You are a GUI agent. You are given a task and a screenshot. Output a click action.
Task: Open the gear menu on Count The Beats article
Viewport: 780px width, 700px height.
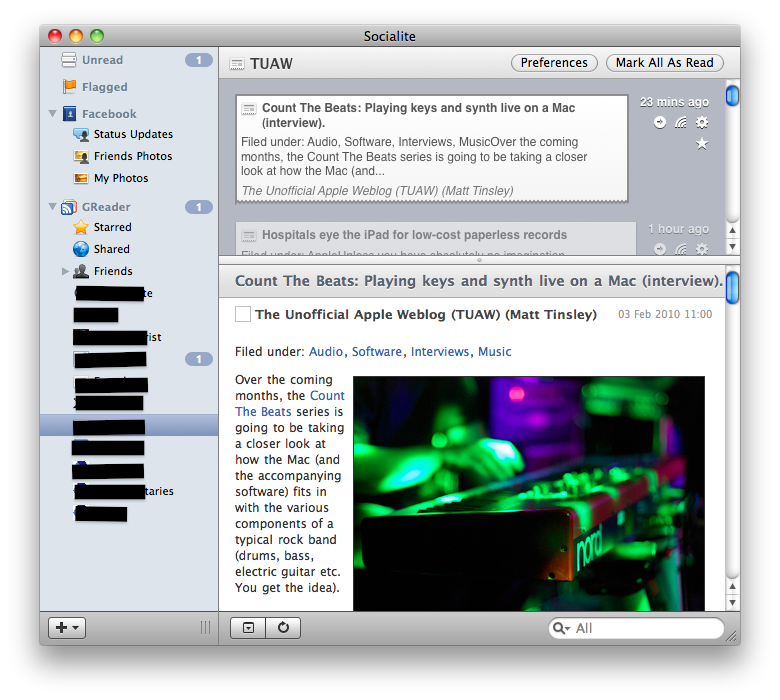click(x=702, y=123)
